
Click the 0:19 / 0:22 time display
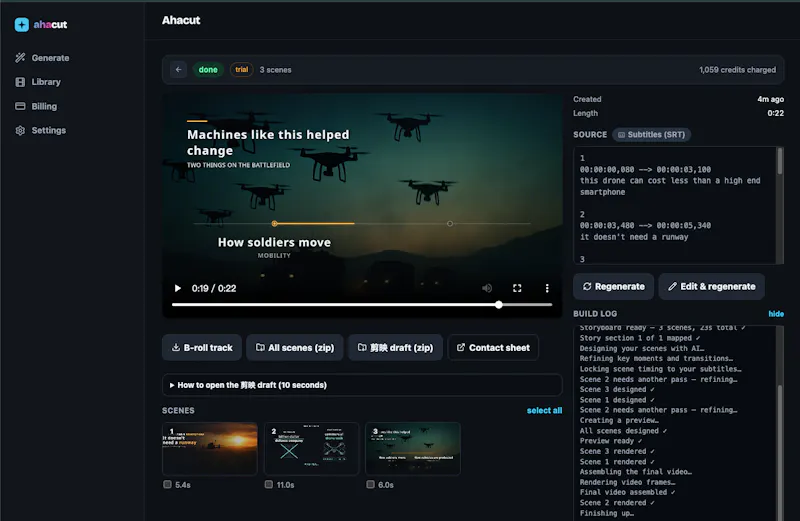click(214, 288)
